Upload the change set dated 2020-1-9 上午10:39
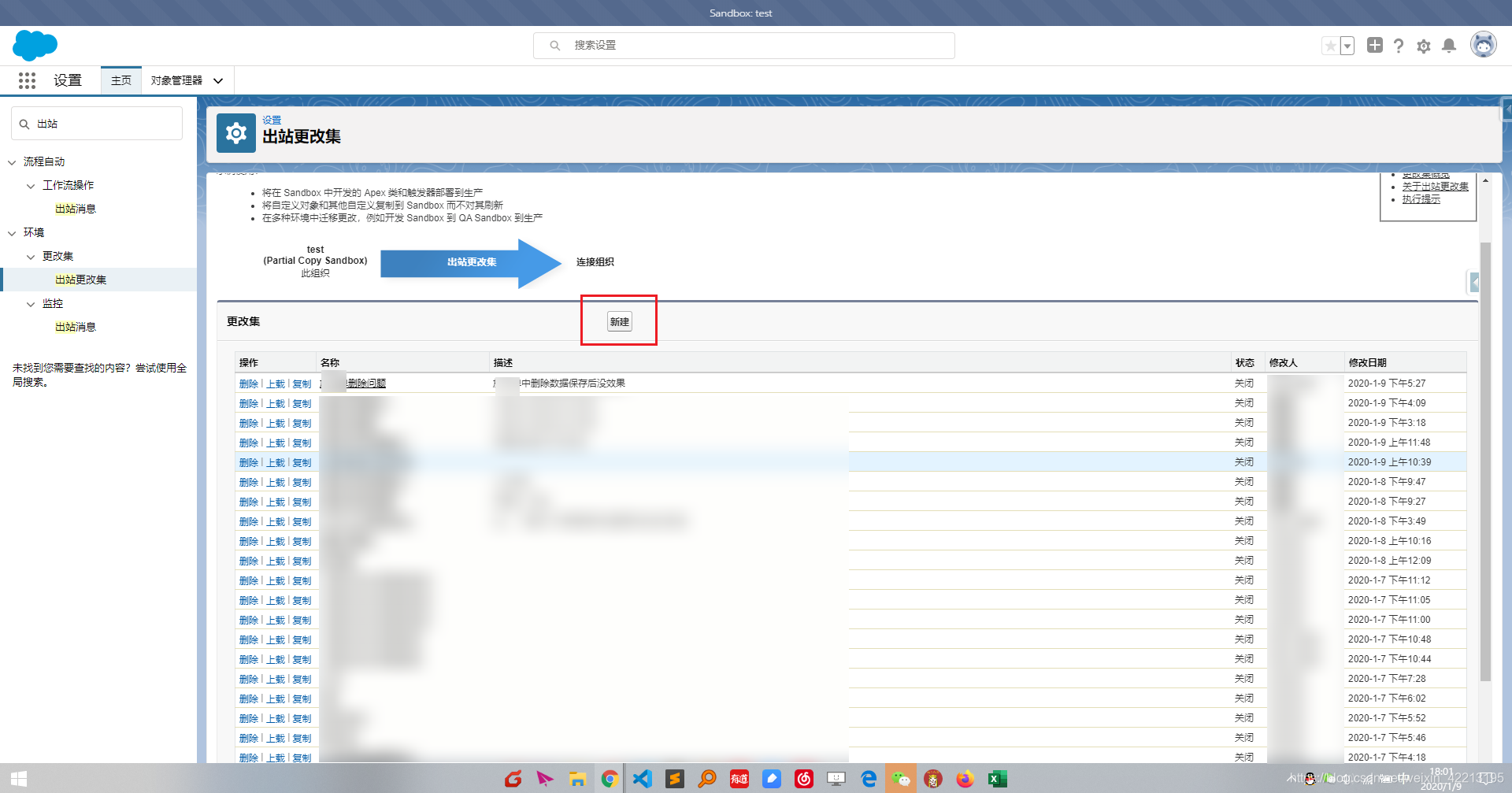Viewport: 1512px width, 793px height. tap(276, 462)
